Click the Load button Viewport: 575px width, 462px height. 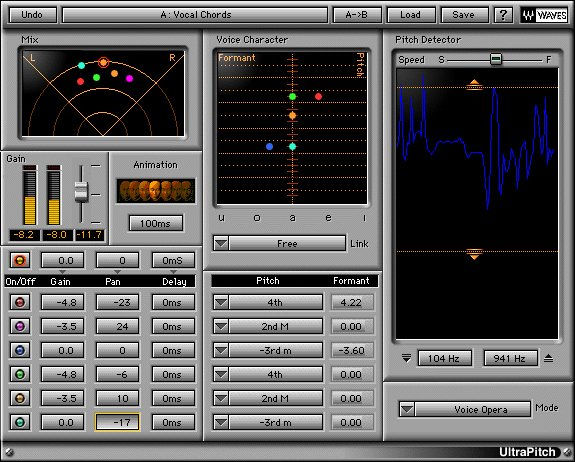click(x=410, y=15)
